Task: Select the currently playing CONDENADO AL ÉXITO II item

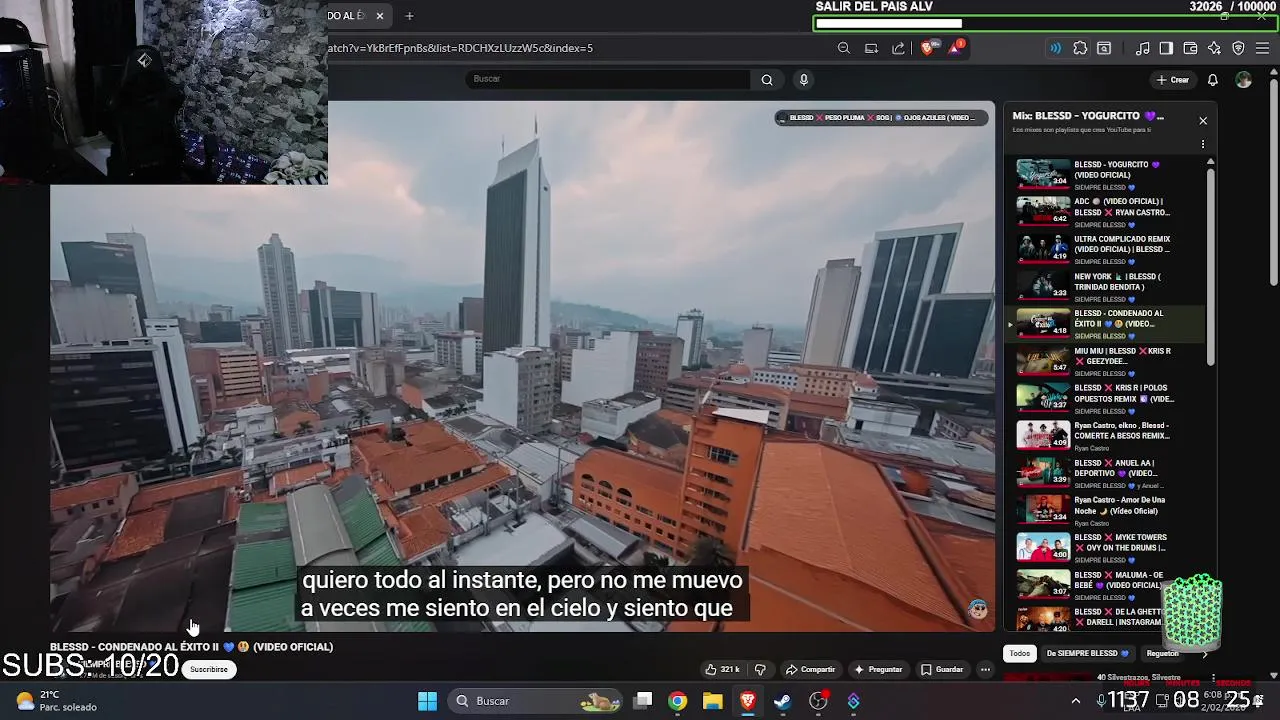Action: (1106, 324)
